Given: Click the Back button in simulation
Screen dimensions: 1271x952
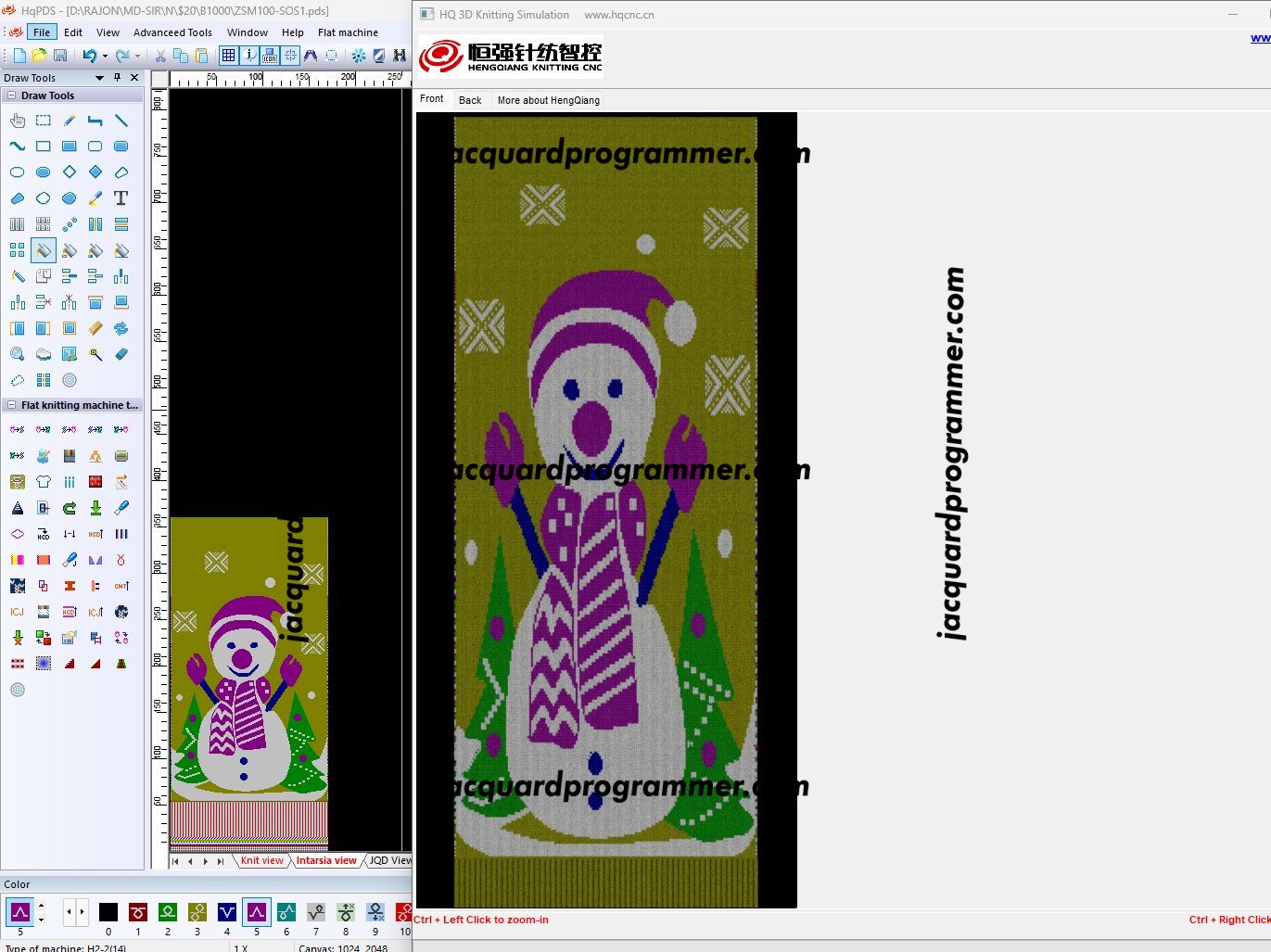Looking at the screenshot, I should [470, 100].
